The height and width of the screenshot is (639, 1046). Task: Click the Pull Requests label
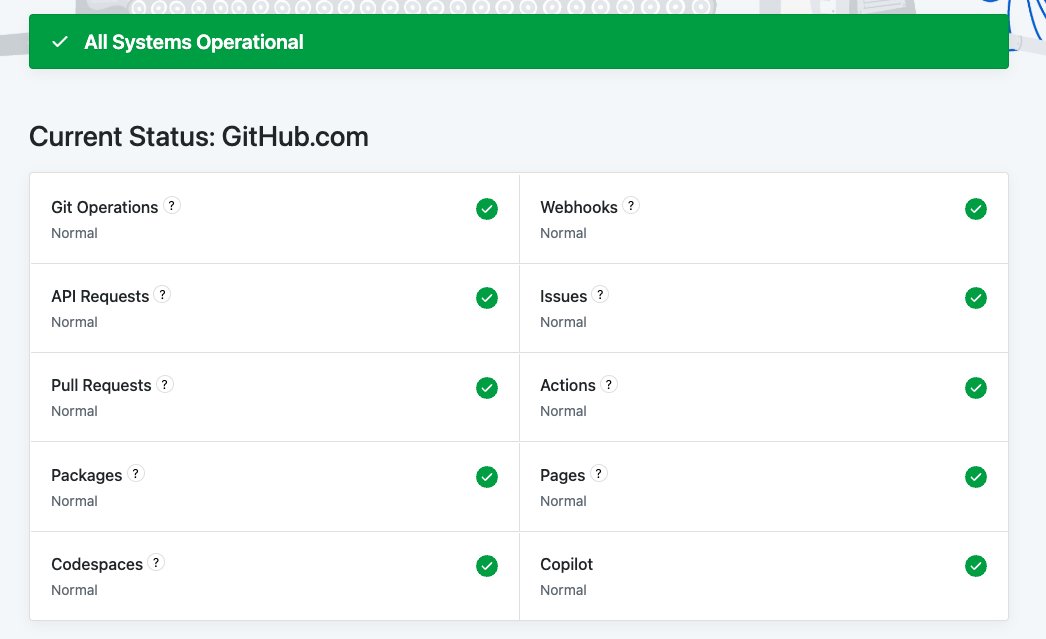101,386
